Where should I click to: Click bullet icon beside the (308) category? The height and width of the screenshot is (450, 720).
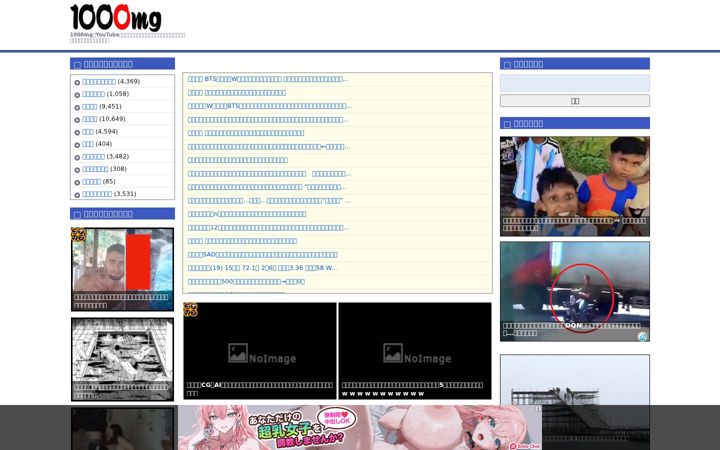(x=77, y=170)
